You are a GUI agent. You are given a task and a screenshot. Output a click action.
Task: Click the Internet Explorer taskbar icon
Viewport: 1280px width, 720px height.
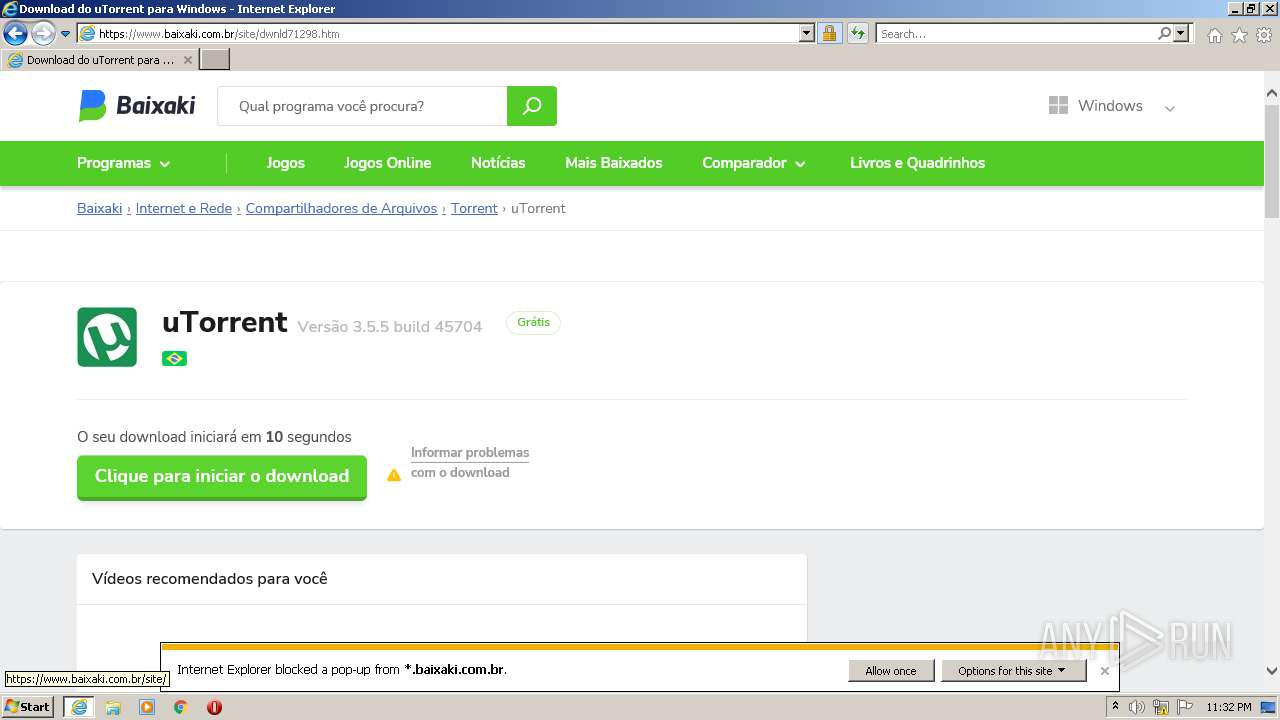click(78, 707)
